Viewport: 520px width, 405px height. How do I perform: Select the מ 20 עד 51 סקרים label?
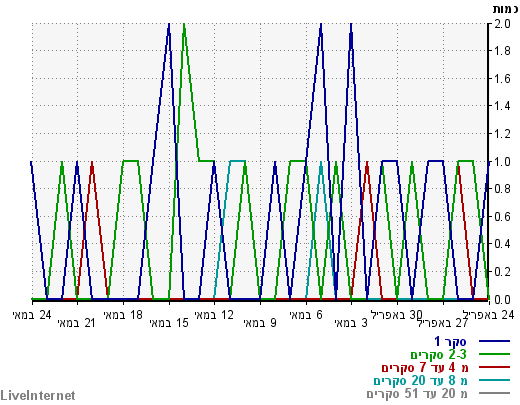click(417, 394)
